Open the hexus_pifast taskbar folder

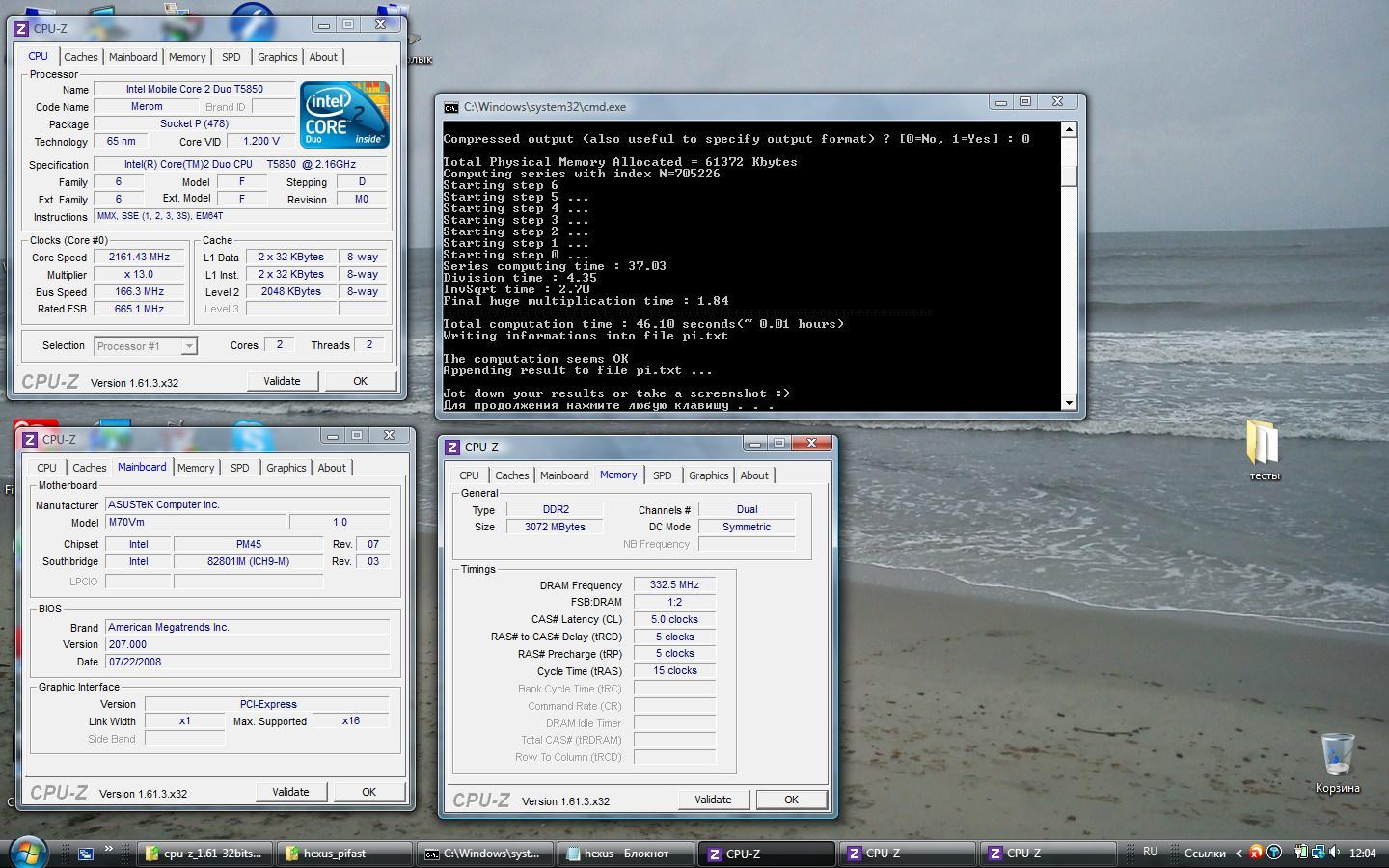[x=346, y=854]
